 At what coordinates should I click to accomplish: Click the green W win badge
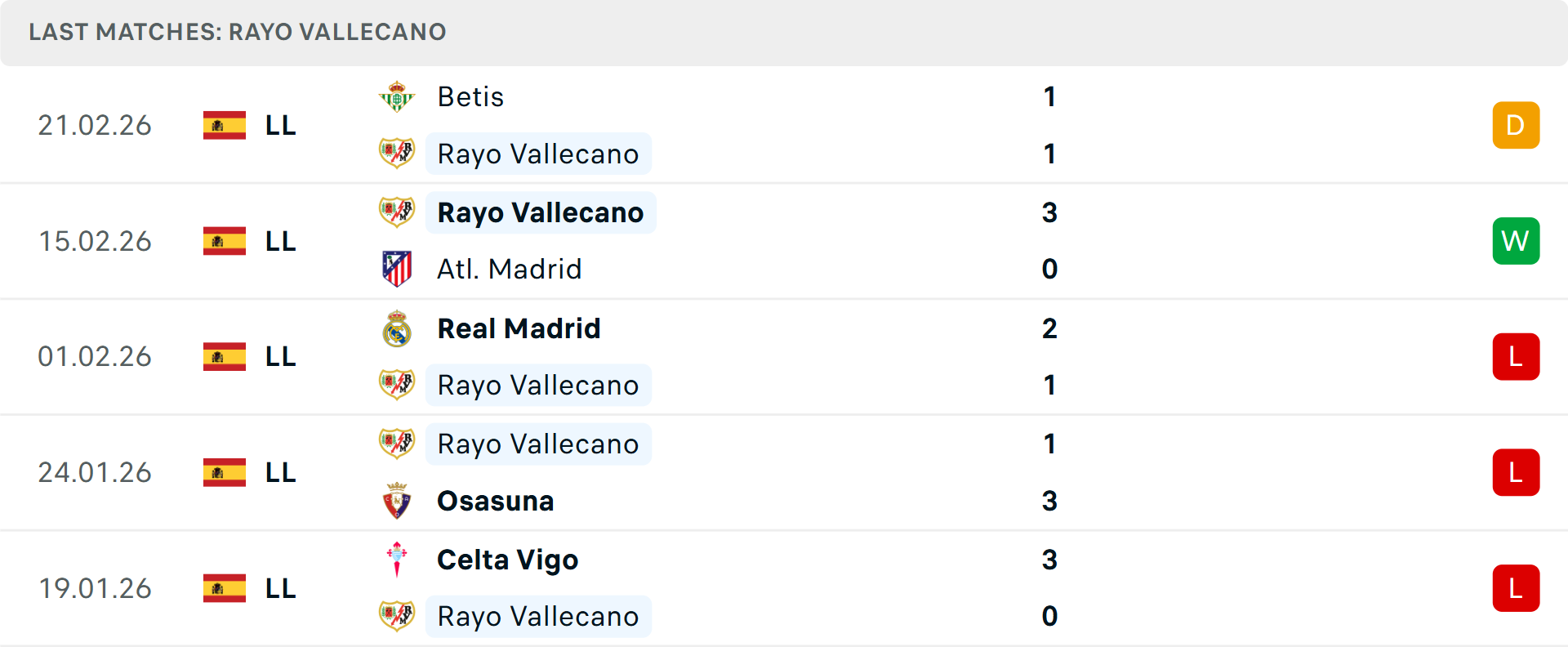coord(1516,241)
